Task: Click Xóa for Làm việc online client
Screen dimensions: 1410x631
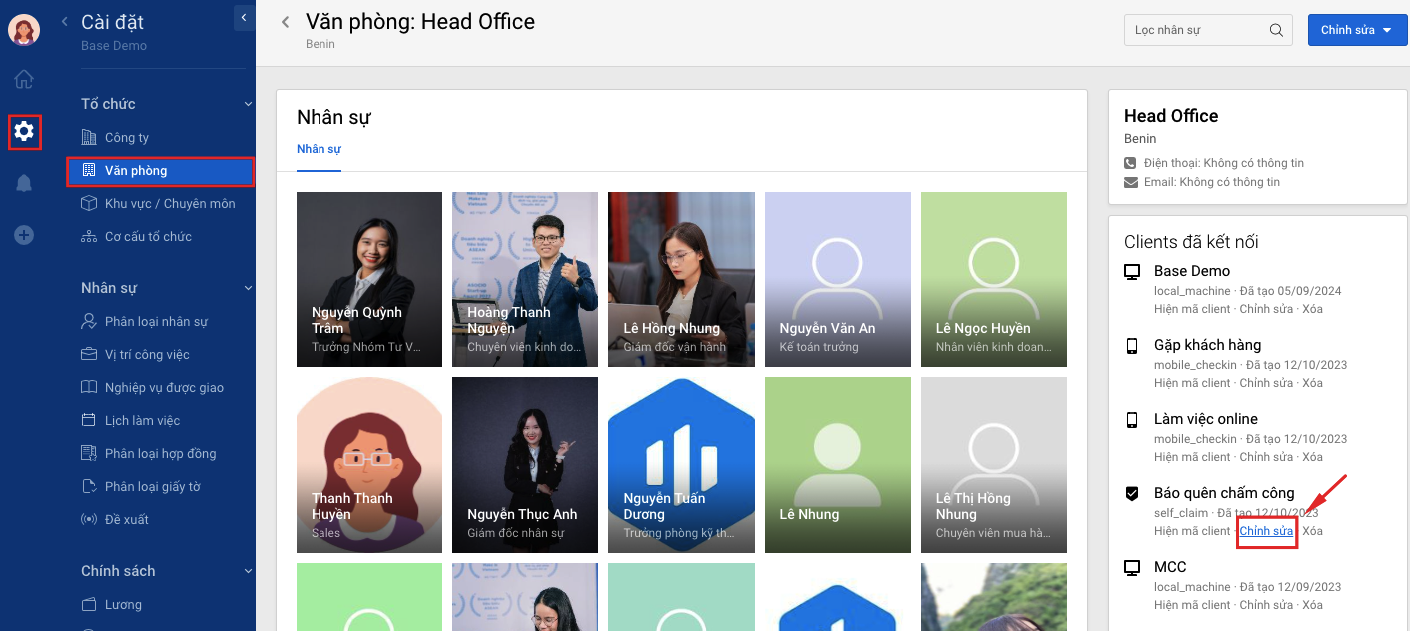Action: coord(1312,457)
